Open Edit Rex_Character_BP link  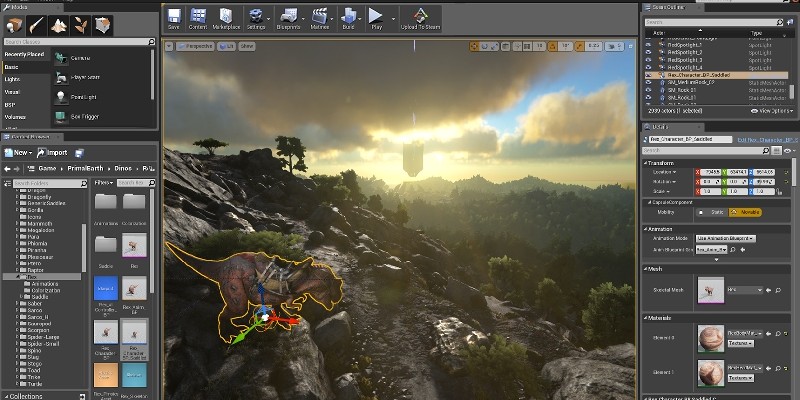(767, 139)
